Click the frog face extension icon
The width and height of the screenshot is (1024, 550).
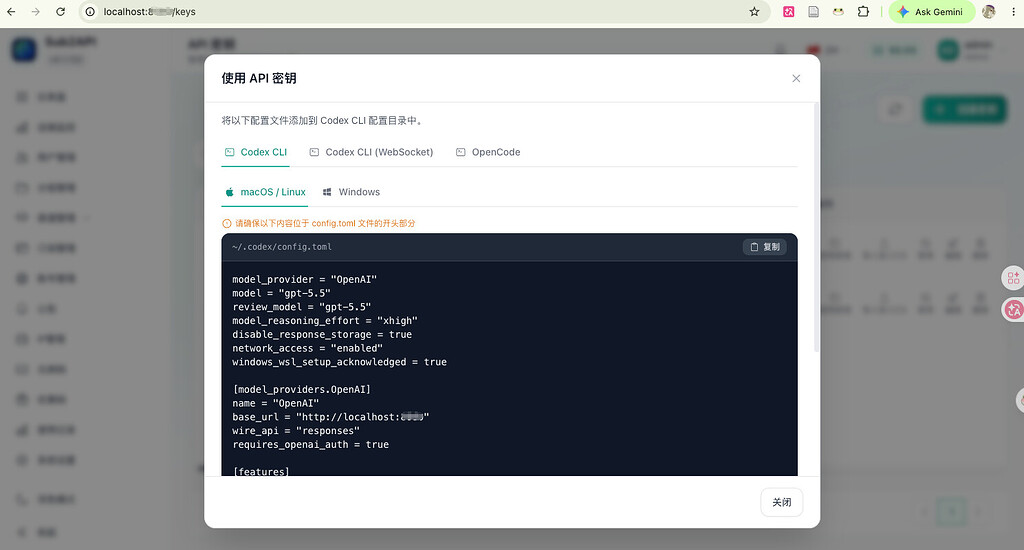839,12
